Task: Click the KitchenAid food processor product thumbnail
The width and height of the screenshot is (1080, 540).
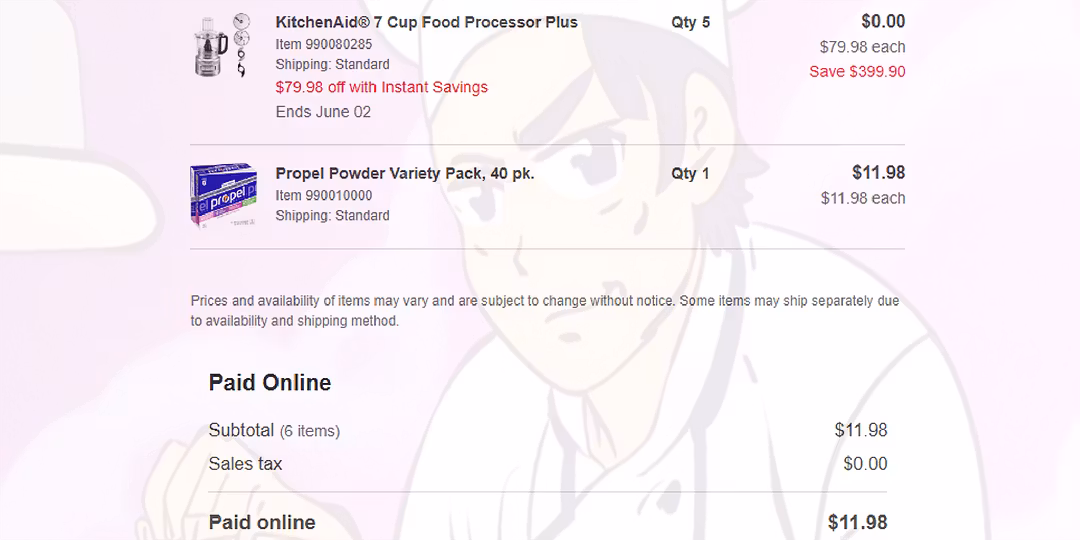Action: [219, 44]
